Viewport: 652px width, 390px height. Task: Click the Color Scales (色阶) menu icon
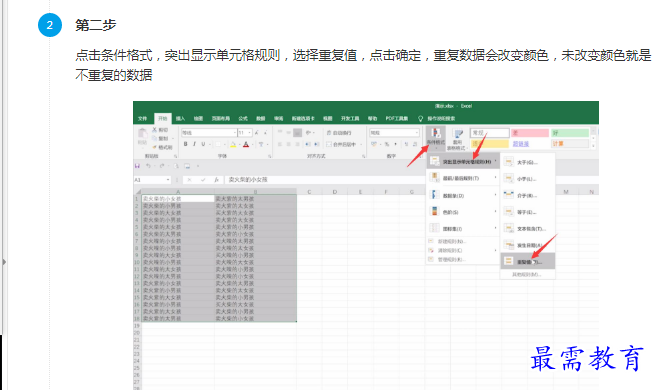click(434, 212)
